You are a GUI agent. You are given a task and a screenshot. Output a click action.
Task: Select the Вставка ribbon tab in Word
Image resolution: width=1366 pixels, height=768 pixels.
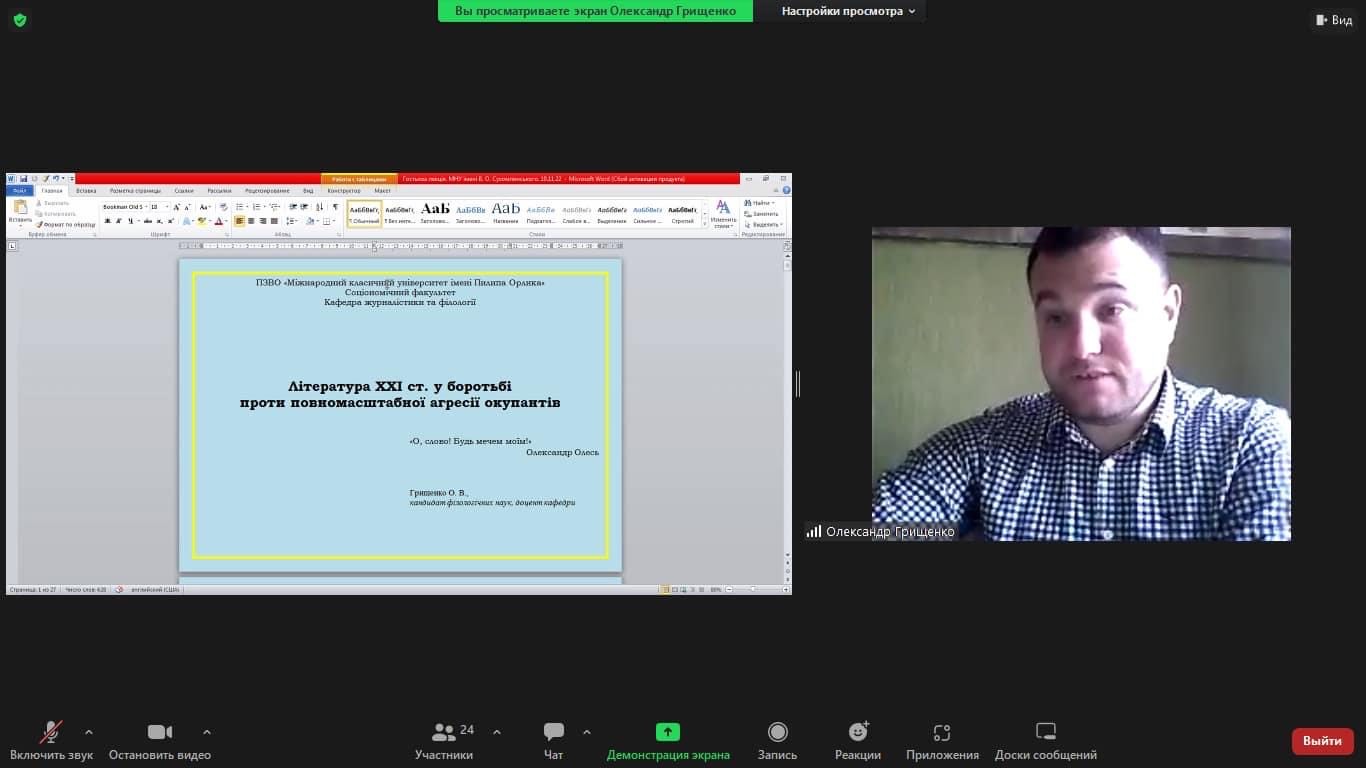coord(86,190)
